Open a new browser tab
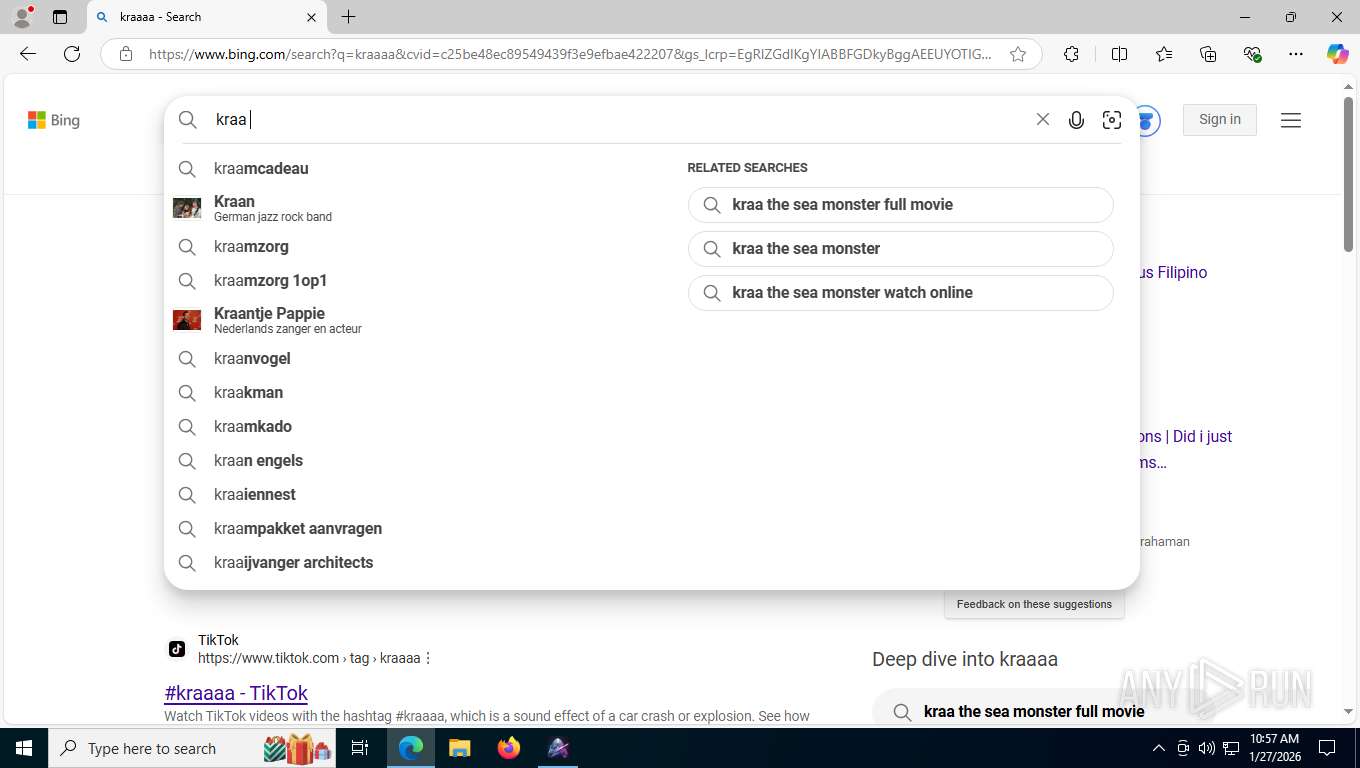The height and width of the screenshot is (768, 1360). pyautogui.click(x=348, y=17)
